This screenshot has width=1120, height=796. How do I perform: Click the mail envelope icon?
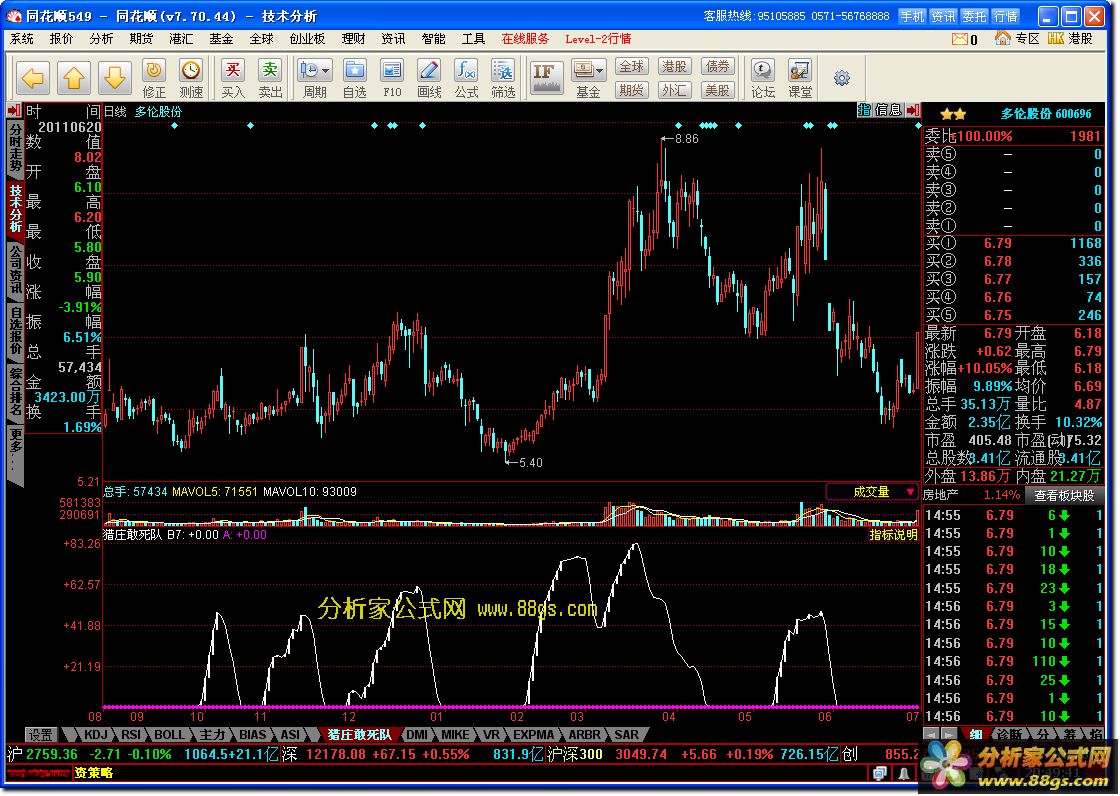(x=960, y=39)
